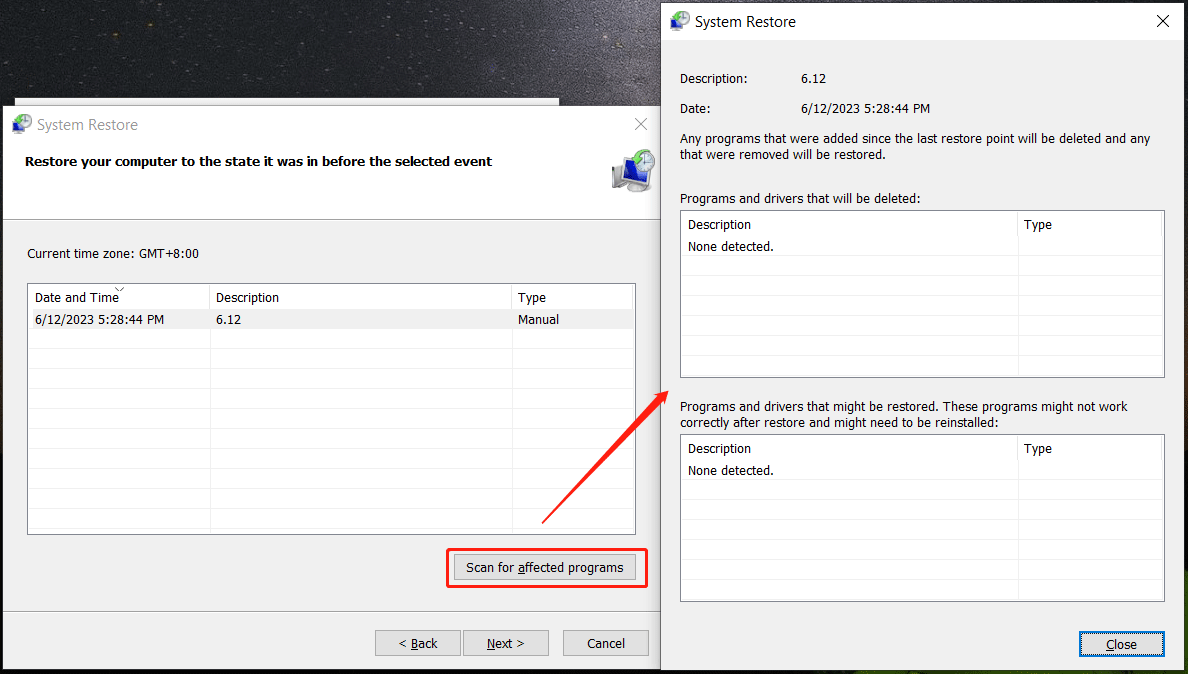Screen dimensions: 1188x674
Task: Click Type header in programs to be restored list
Action: click(x=1090, y=448)
